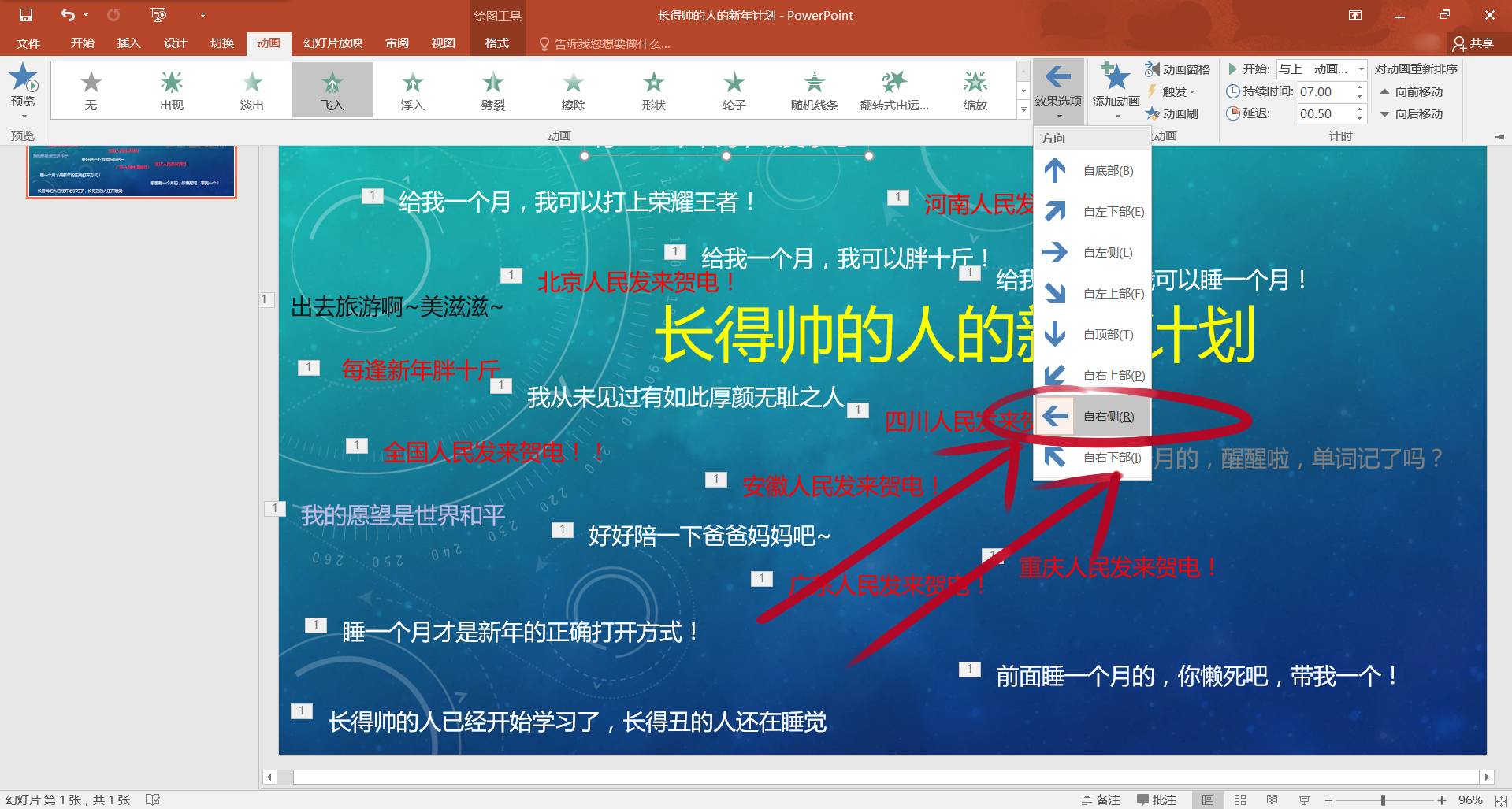
Task: Select the 飞入 animation effect
Action: [x=332, y=91]
